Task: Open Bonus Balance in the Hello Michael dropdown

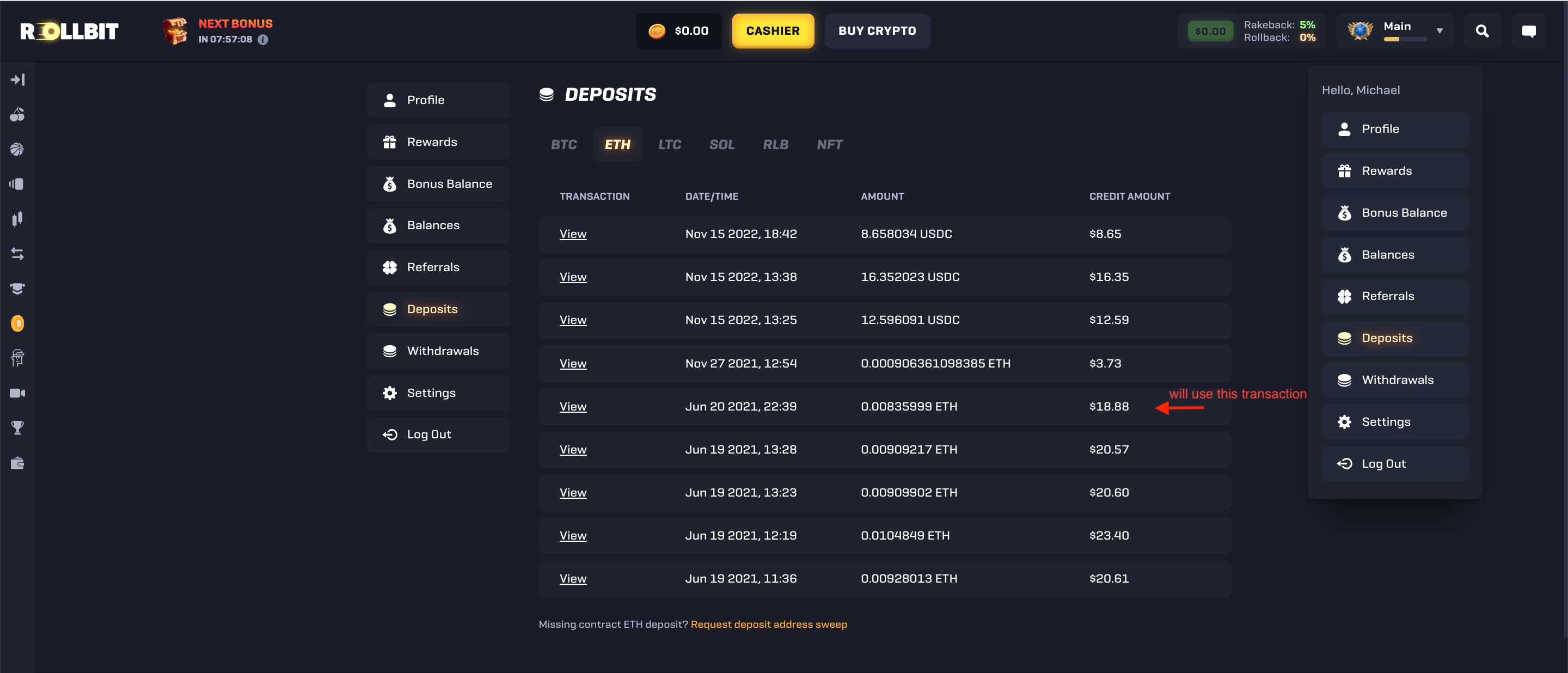Action: (x=1394, y=213)
